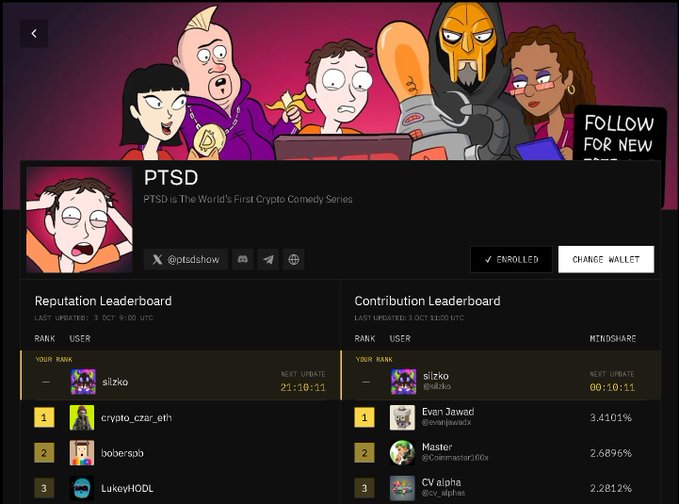Open Evan Jawad contributor profile
The height and width of the screenshot is (504, 679).
click(448, 412)
